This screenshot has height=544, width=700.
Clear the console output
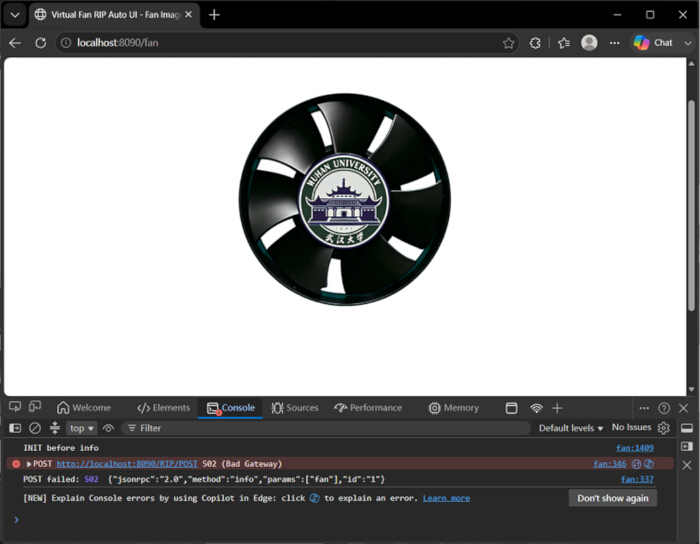[x=35, y=428]
